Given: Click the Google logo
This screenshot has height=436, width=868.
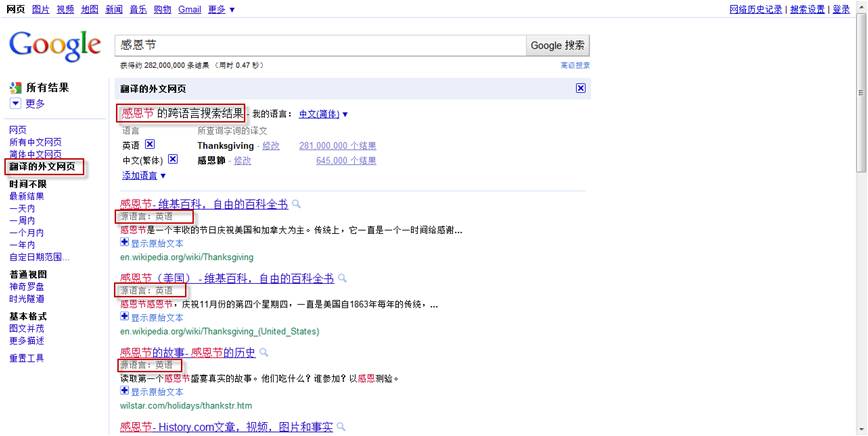Looking at the screenshot, I should coord(55,46).
